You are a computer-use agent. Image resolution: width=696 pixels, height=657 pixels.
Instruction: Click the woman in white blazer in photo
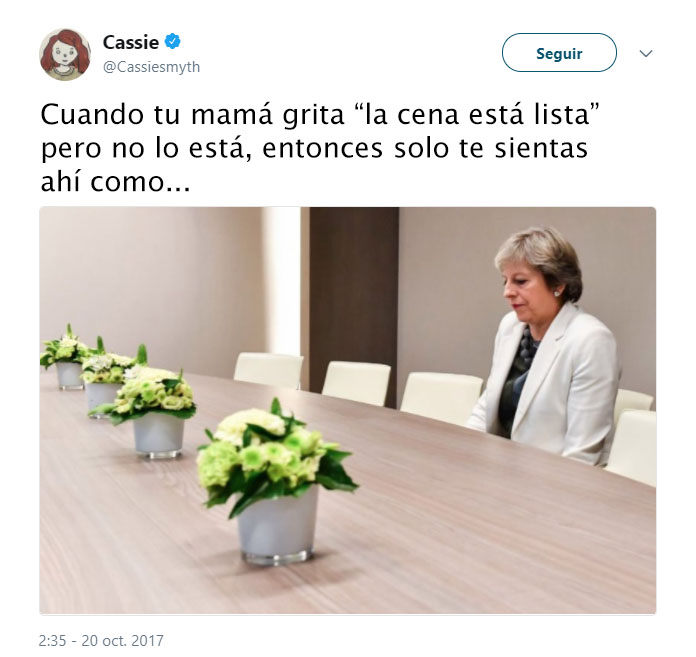(x=546, y=346)
